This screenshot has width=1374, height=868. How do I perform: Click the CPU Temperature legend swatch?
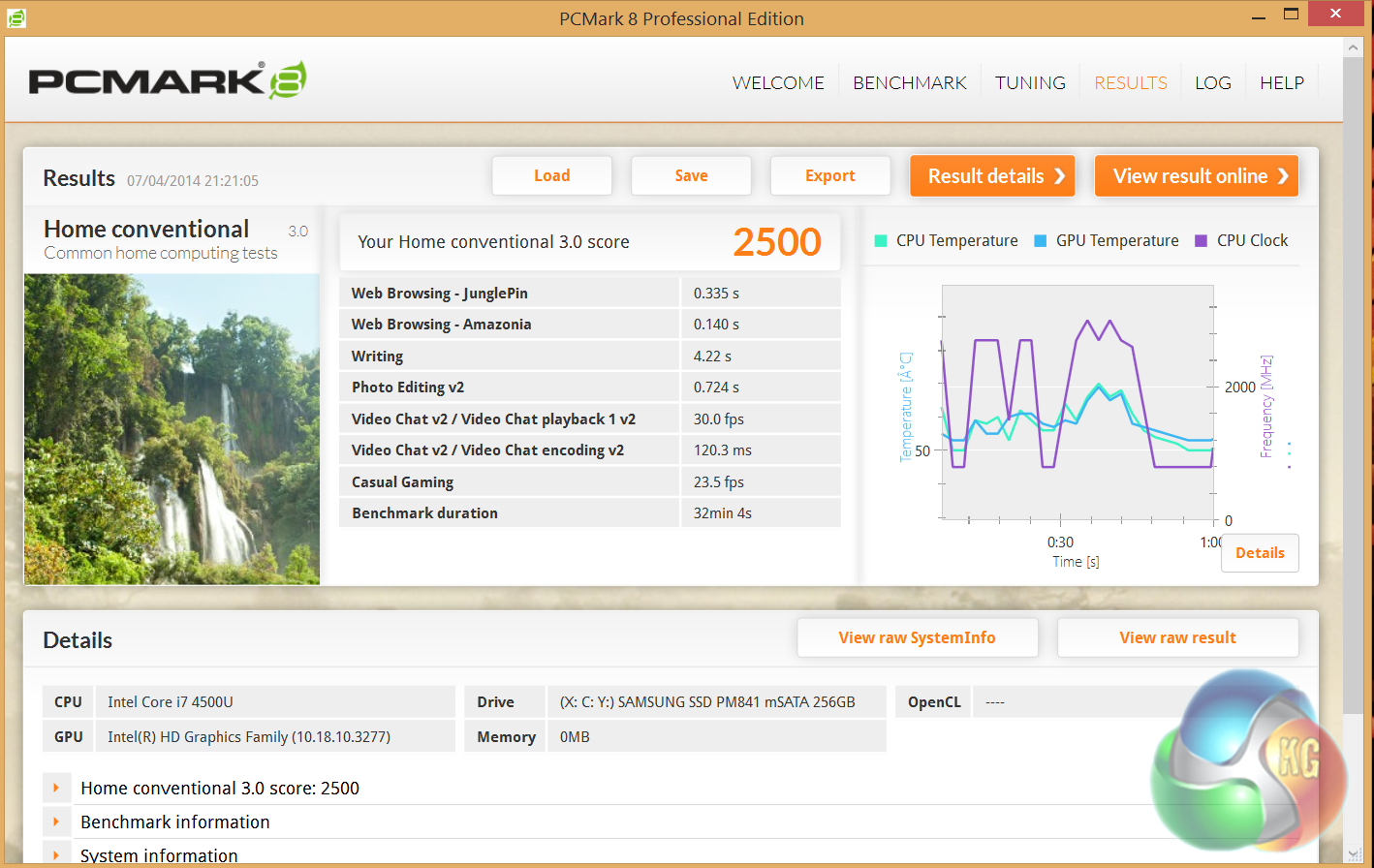point(881,241)
